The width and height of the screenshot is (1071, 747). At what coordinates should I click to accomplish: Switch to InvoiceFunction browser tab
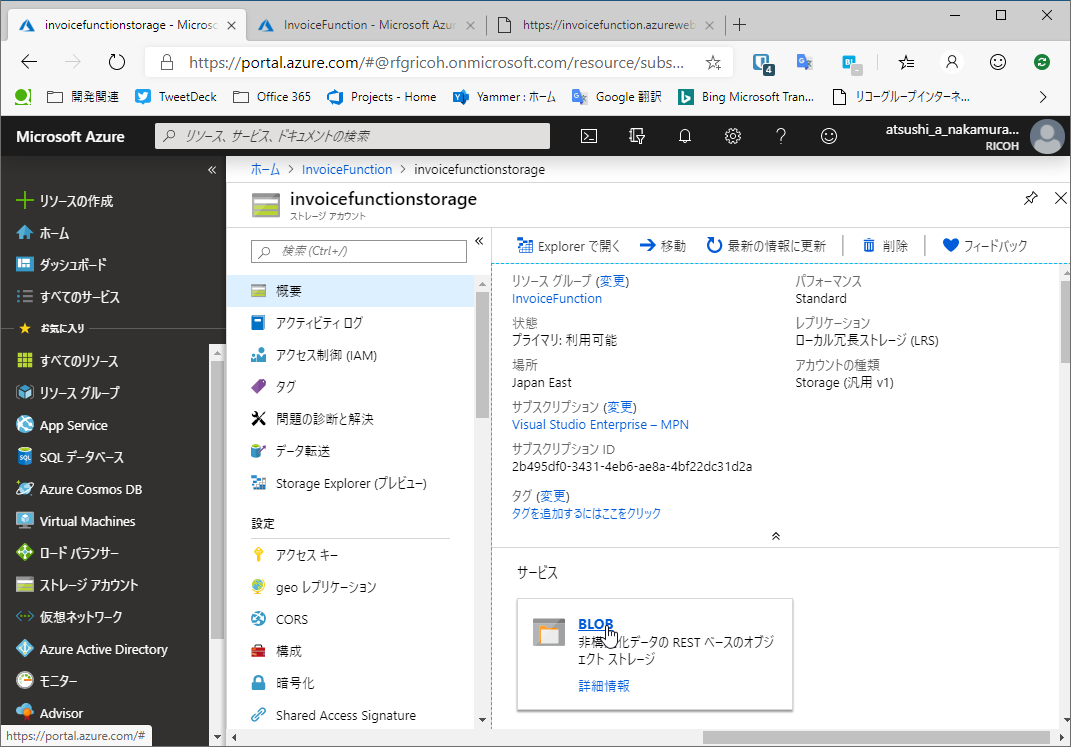(367, 25)
